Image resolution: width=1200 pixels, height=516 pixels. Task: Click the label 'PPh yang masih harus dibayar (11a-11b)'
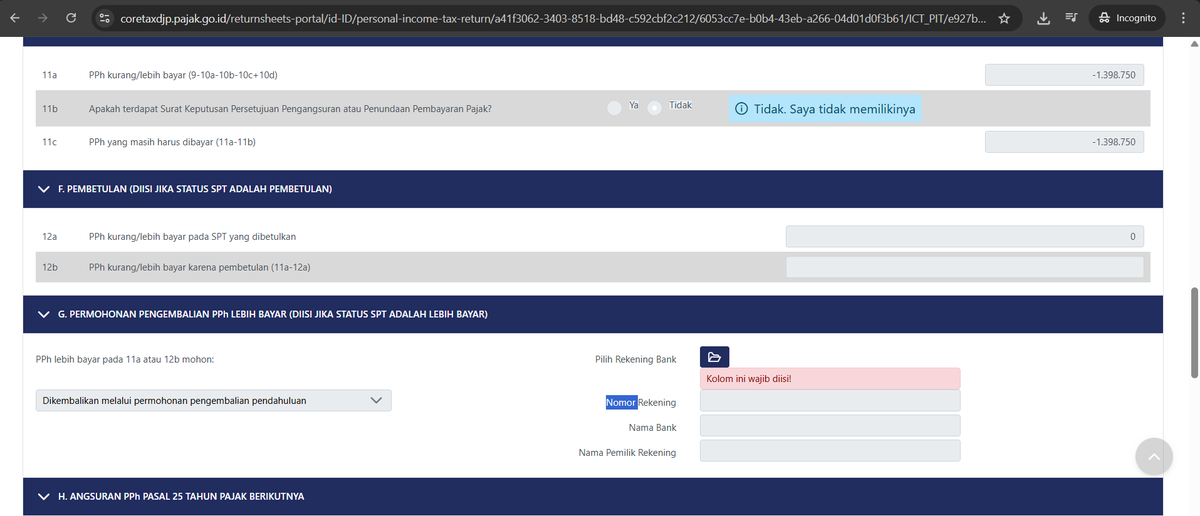(172, 142)
